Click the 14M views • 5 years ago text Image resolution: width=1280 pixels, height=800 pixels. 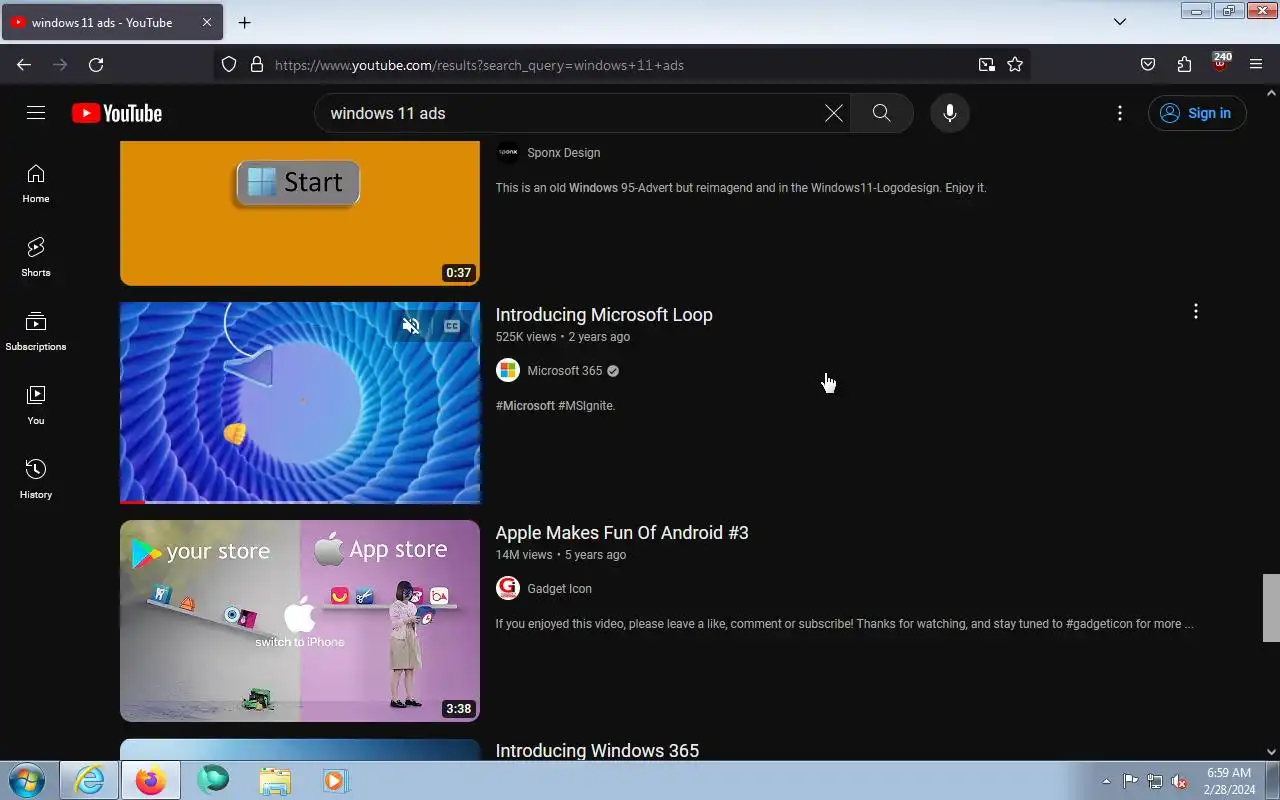pos(561,555)
